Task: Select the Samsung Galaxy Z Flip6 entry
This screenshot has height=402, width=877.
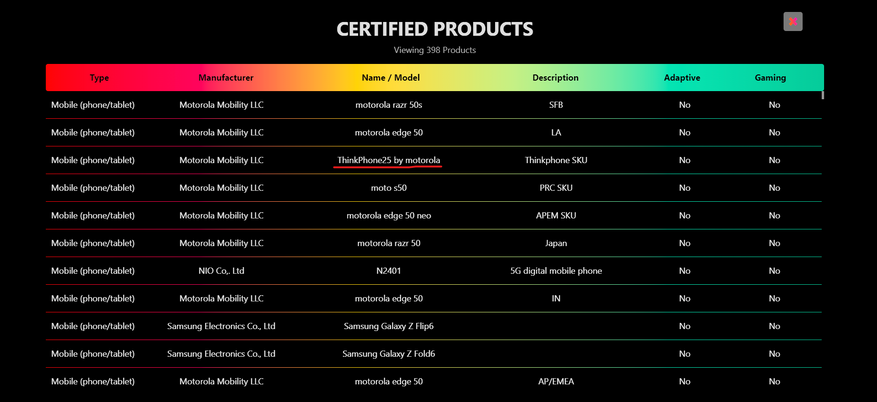Action: [x=389, y=326]
